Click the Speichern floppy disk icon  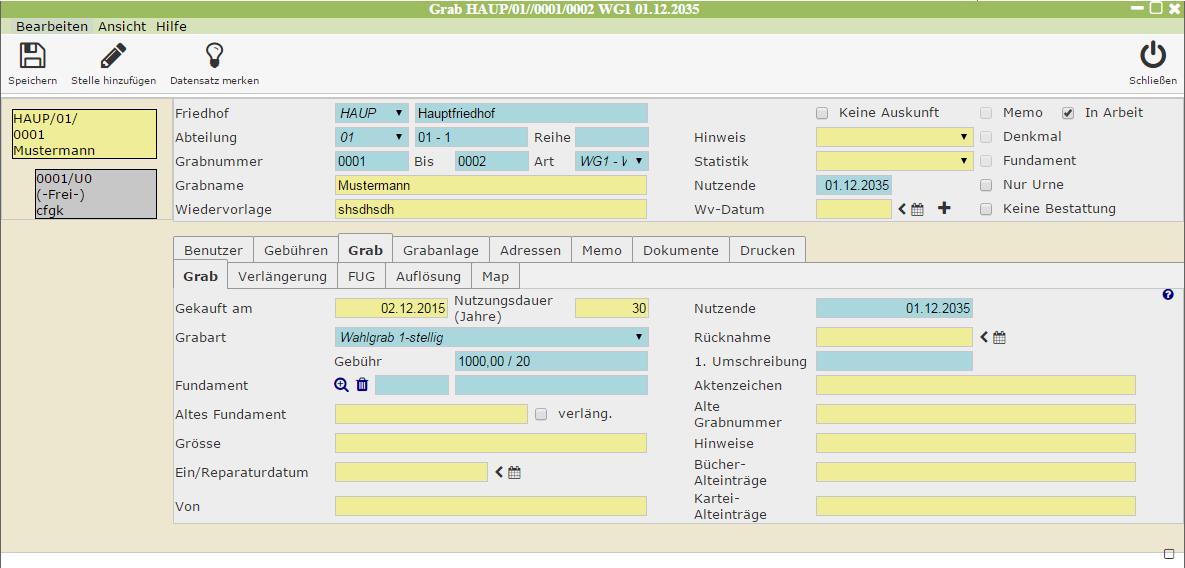click(x=33, y=56)
